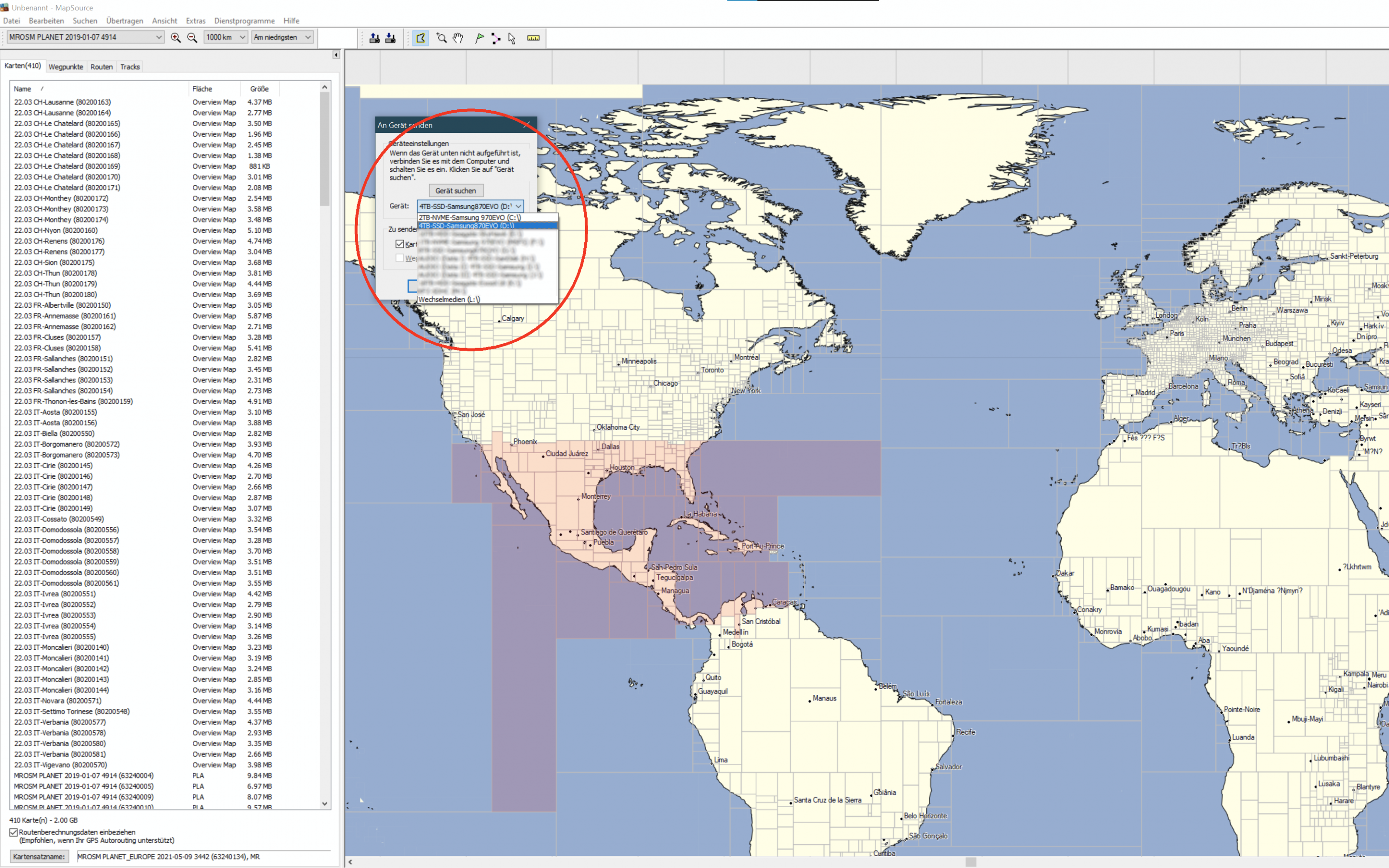Click the Send to Device toolbar icon
Viewport: 1389px width, 868px height.
tap(374, 38)
